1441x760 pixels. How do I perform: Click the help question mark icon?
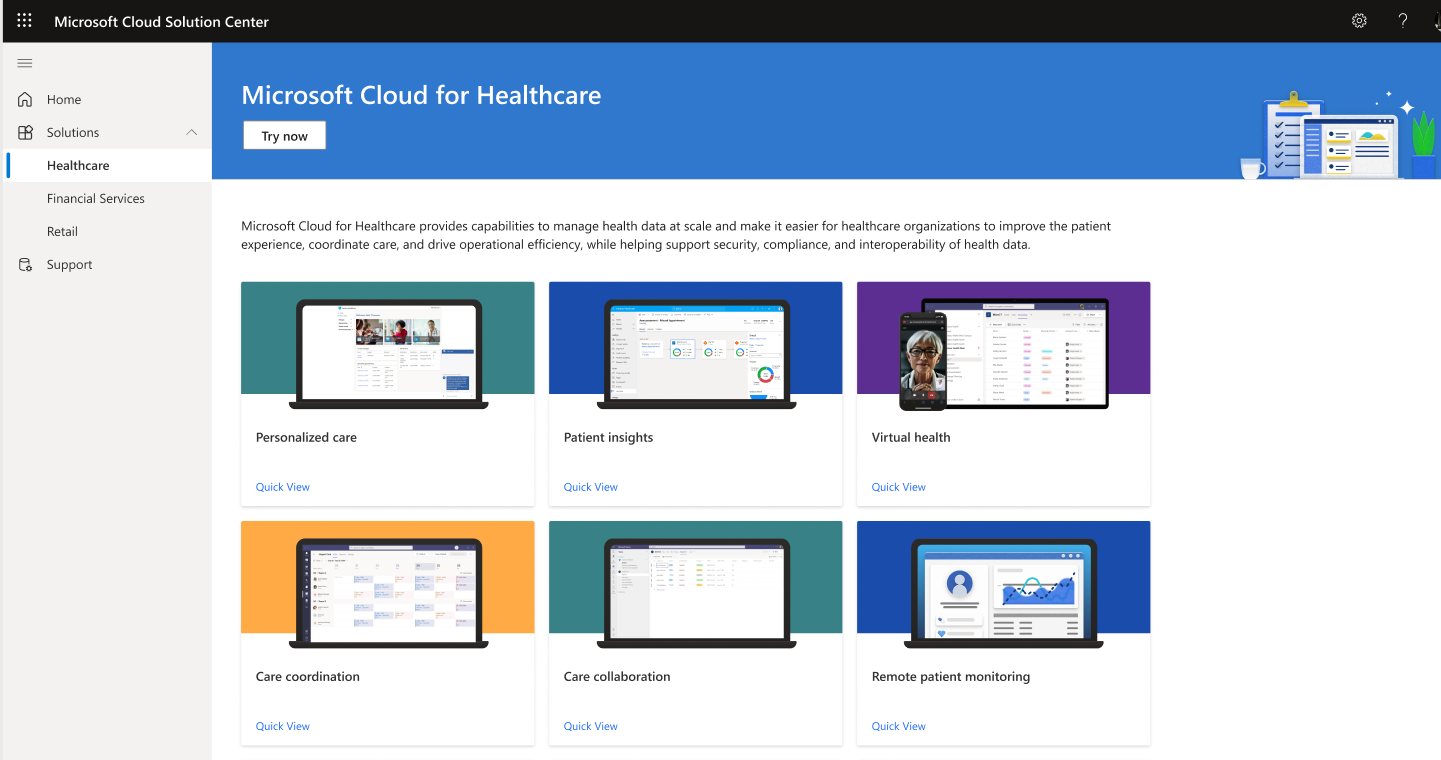[1403, 21]
